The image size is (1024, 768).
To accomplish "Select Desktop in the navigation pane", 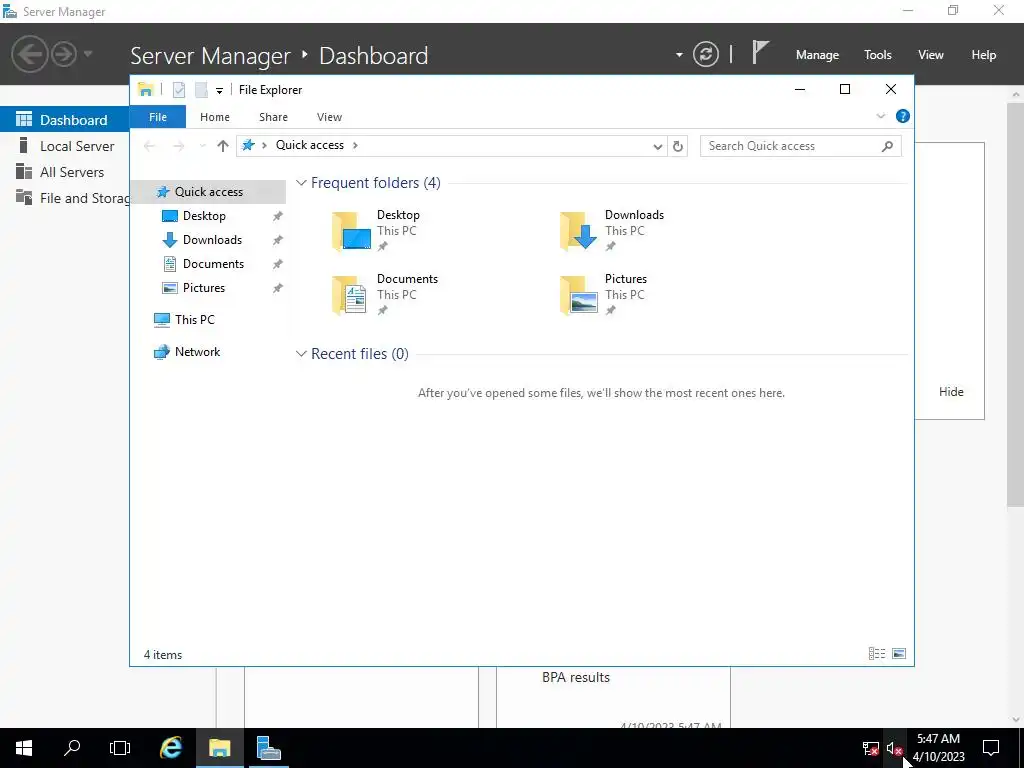I will (204, 216).
